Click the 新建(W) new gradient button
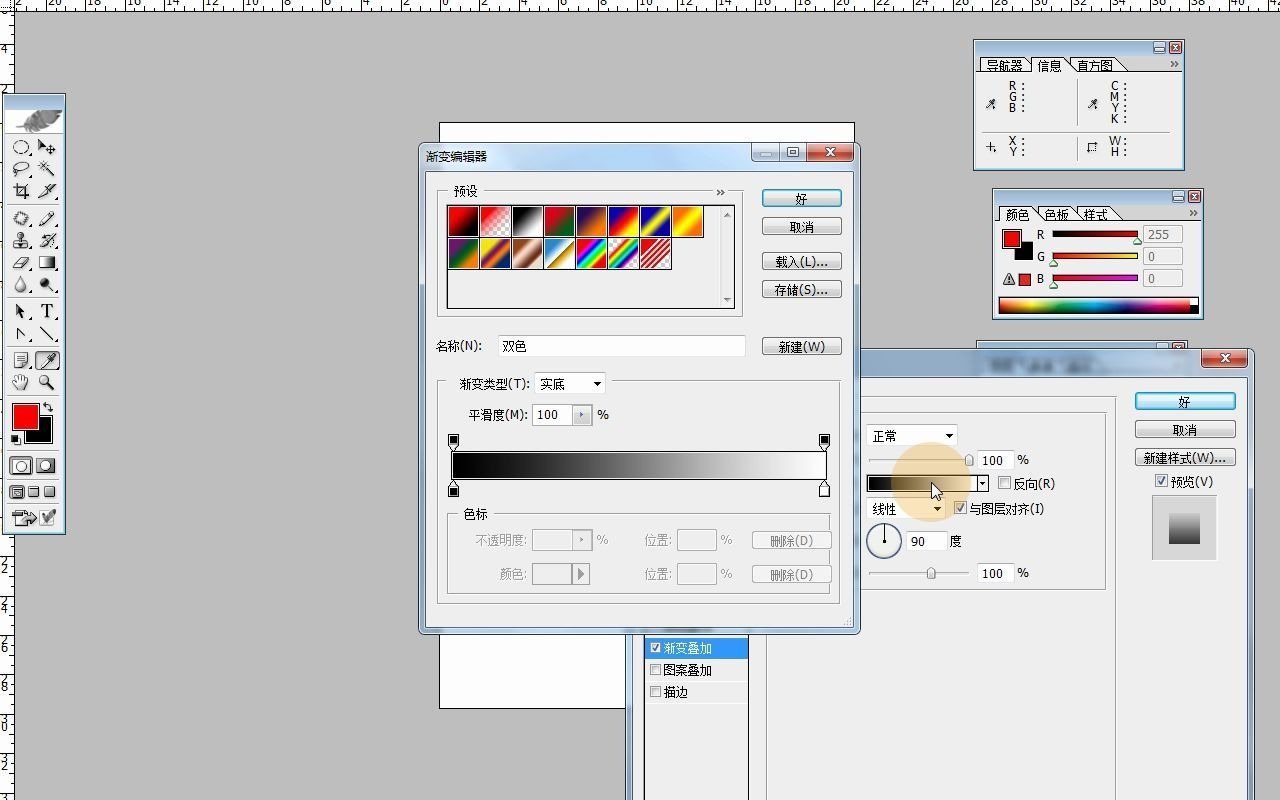This screenshot has height=800, width=1280. pos(801,347)
